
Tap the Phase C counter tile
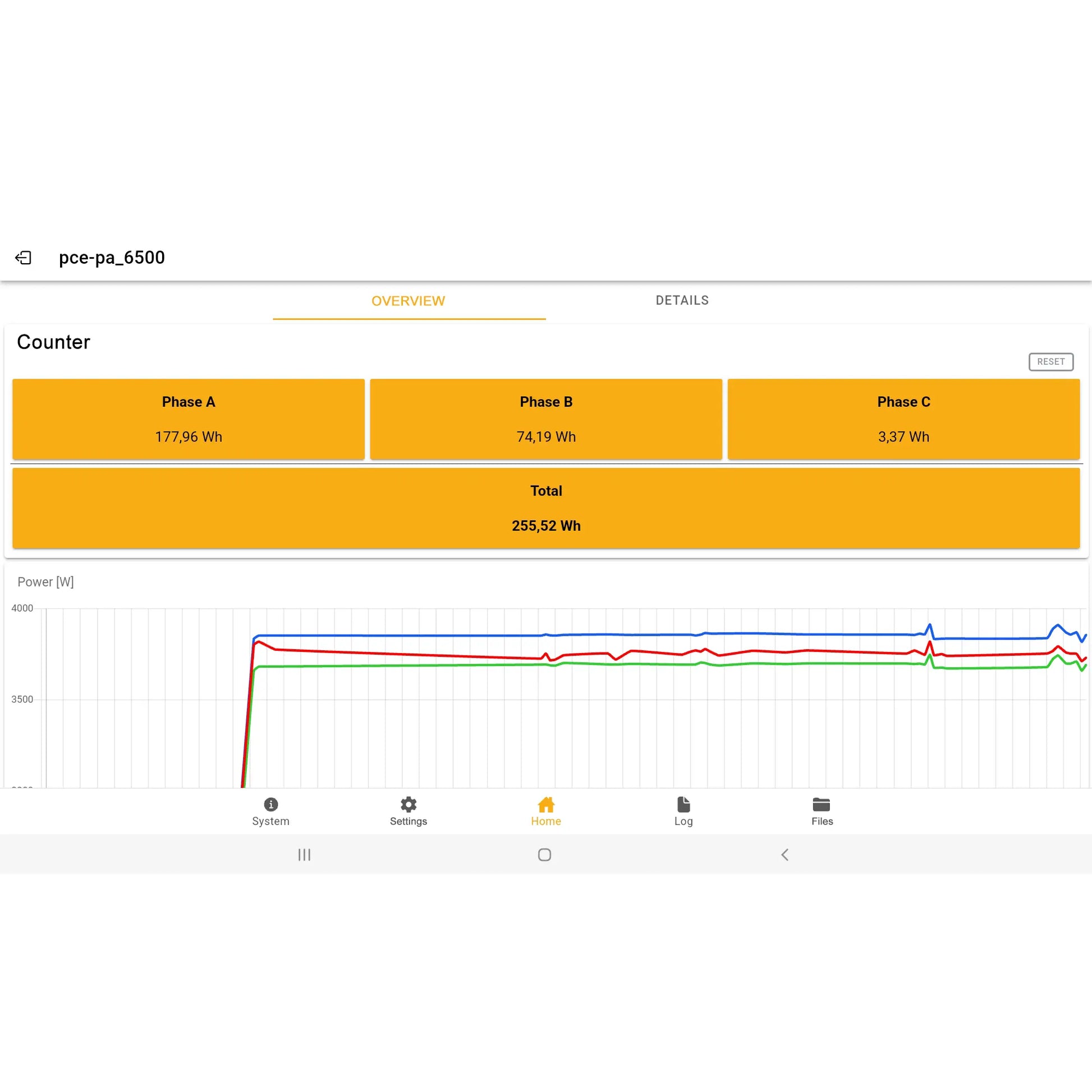click(x=903, y=419)
